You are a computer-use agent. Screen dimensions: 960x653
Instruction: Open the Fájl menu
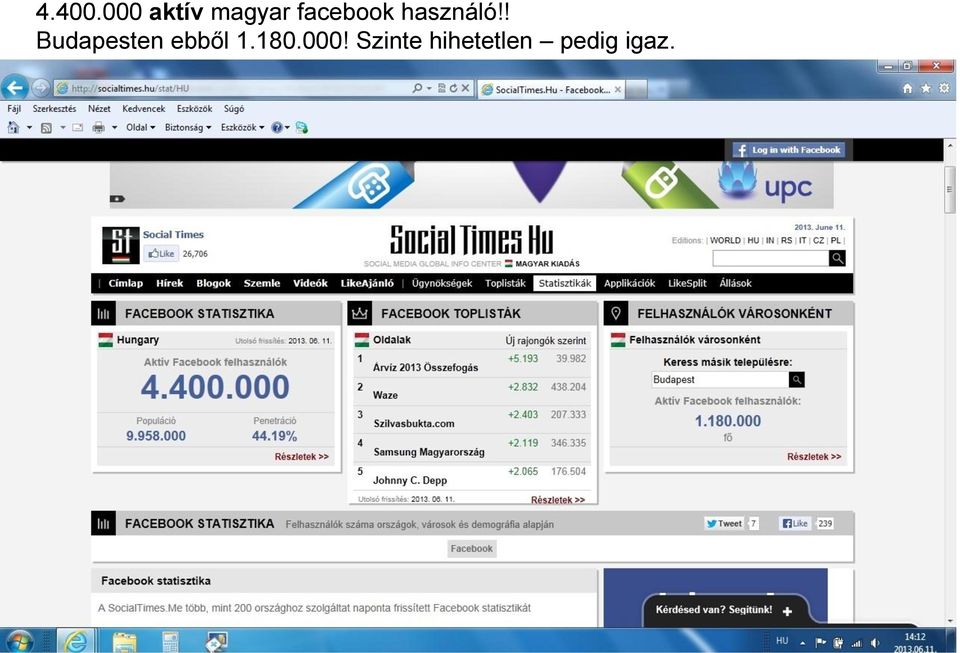point(14,108)
